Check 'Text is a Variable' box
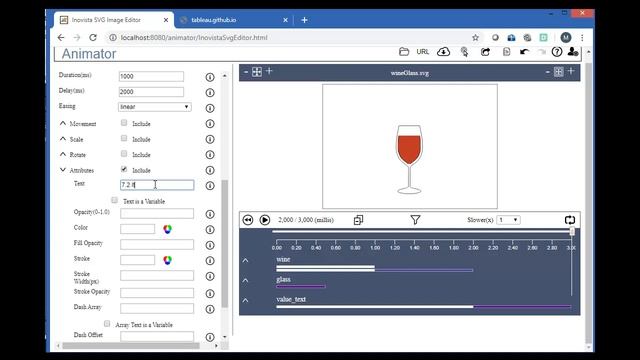The height and width of the screenshot is (360, 640). 114,200
